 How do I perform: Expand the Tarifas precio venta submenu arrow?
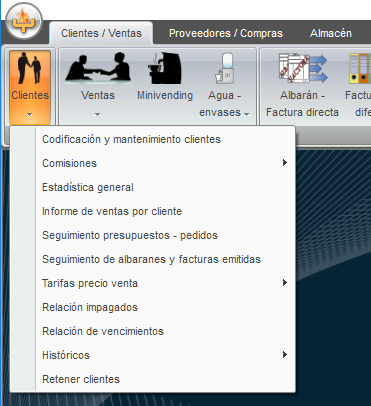285,283
